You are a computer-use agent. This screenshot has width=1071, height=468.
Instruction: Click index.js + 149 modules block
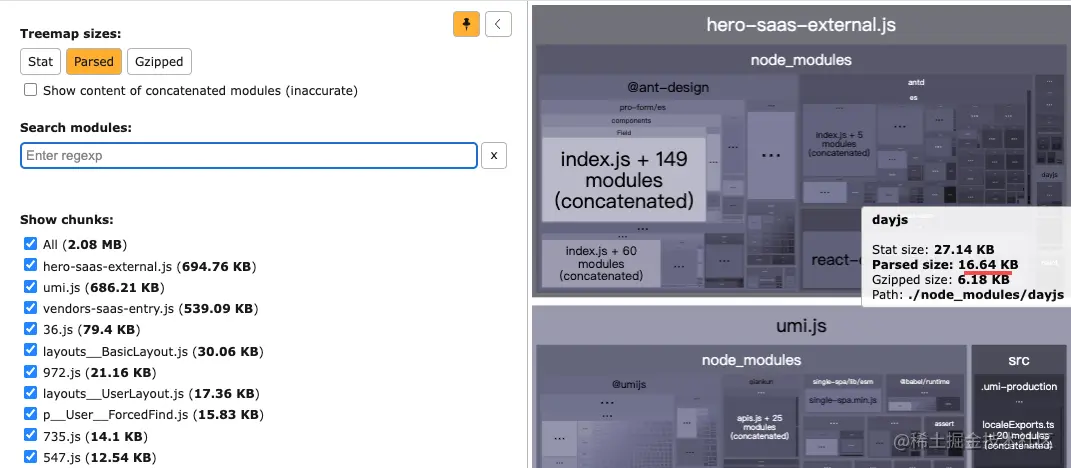624,180
